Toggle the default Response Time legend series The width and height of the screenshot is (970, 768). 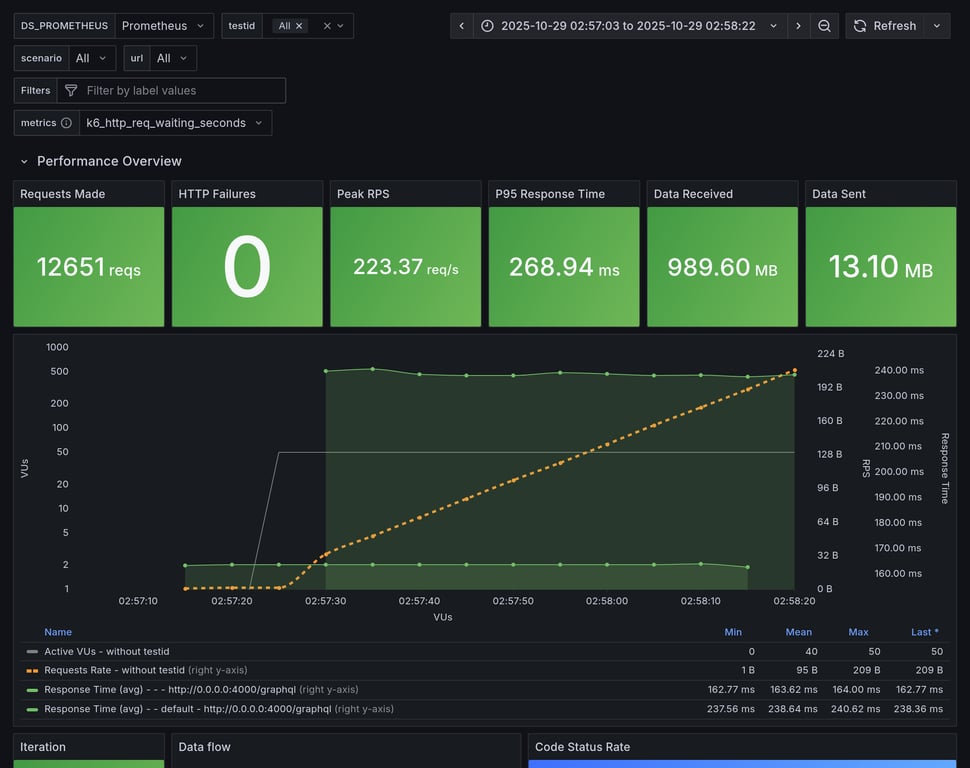pos(187,709)
